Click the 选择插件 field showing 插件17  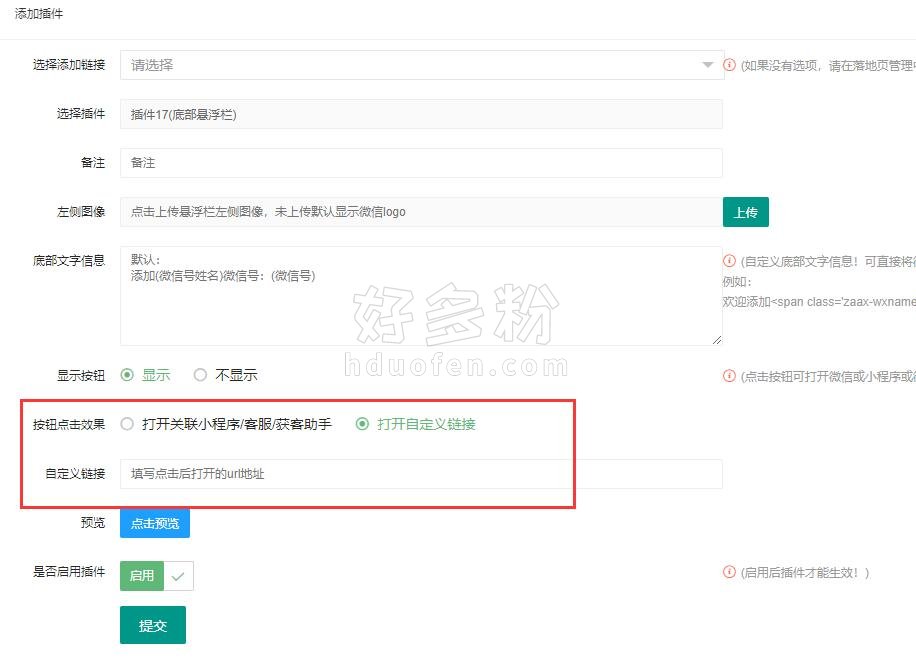tap(420, 114)
